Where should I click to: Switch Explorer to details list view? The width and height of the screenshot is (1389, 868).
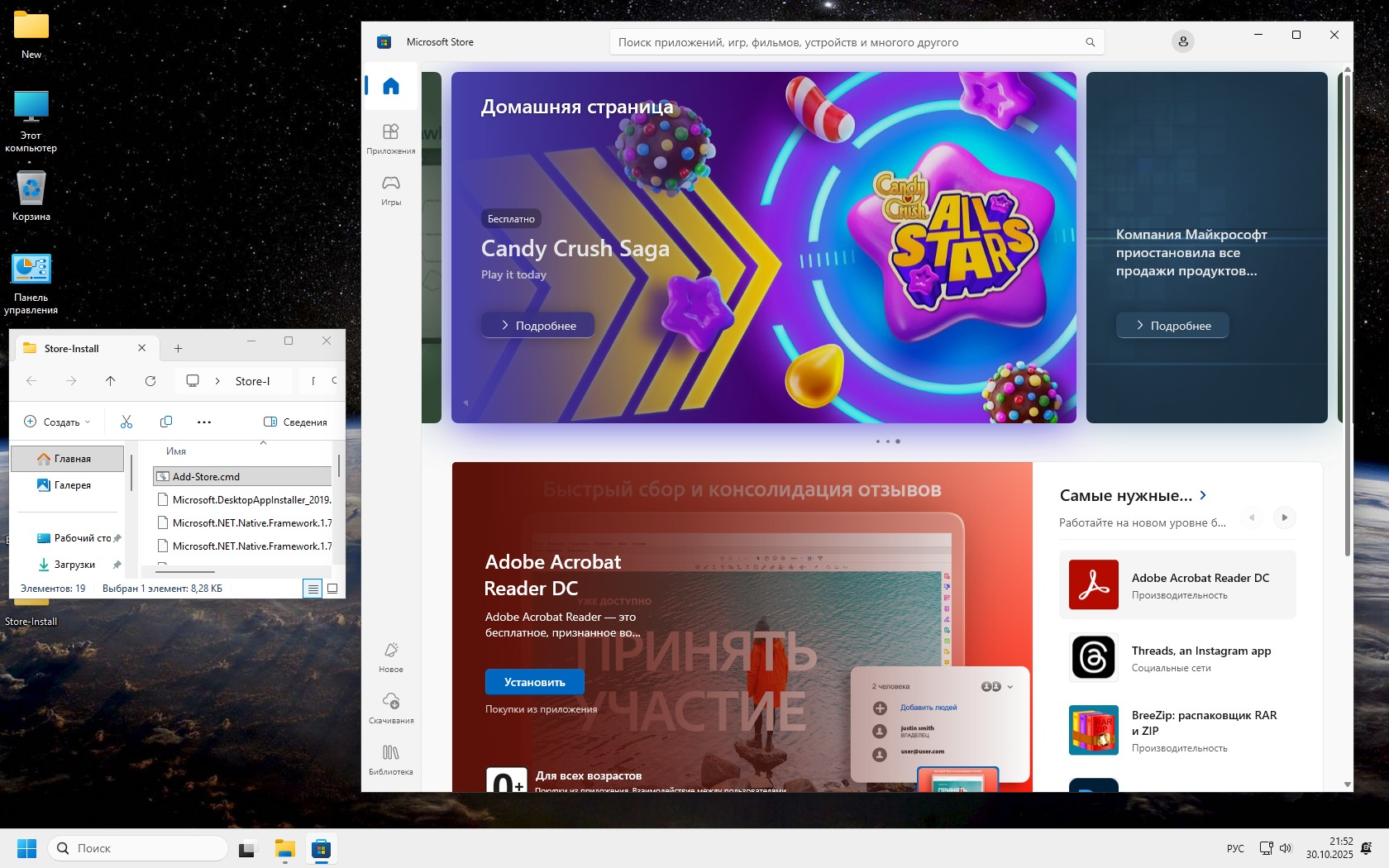coord(313,589)
